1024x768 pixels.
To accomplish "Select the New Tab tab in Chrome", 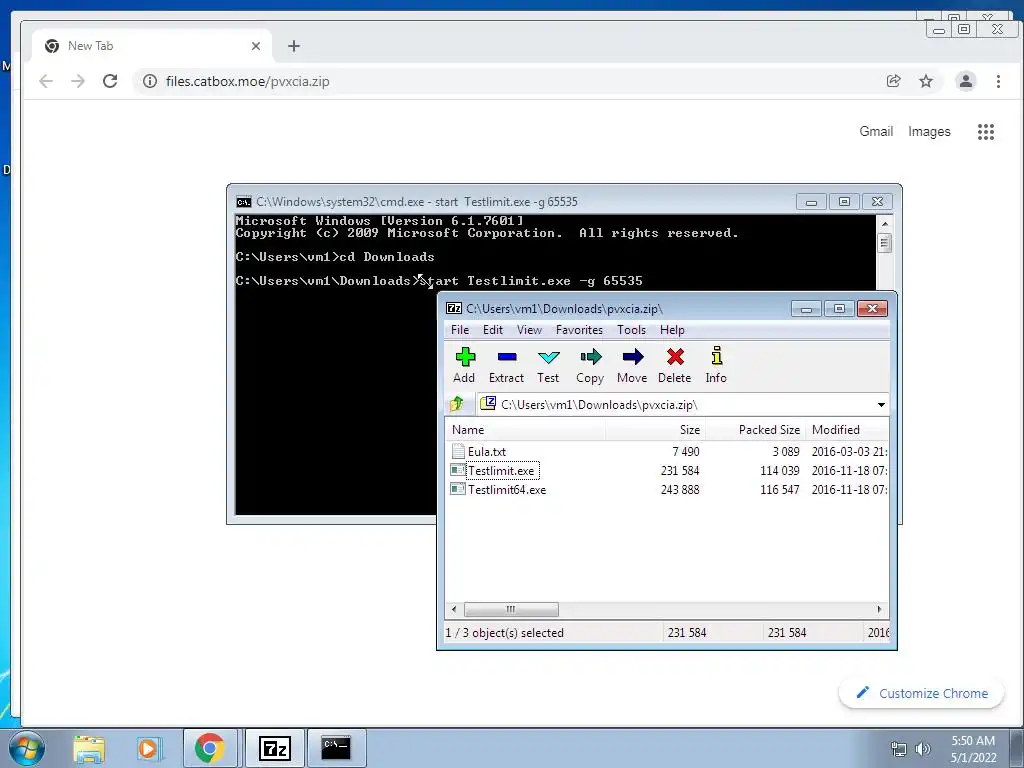I will click(x=152, y=46).
